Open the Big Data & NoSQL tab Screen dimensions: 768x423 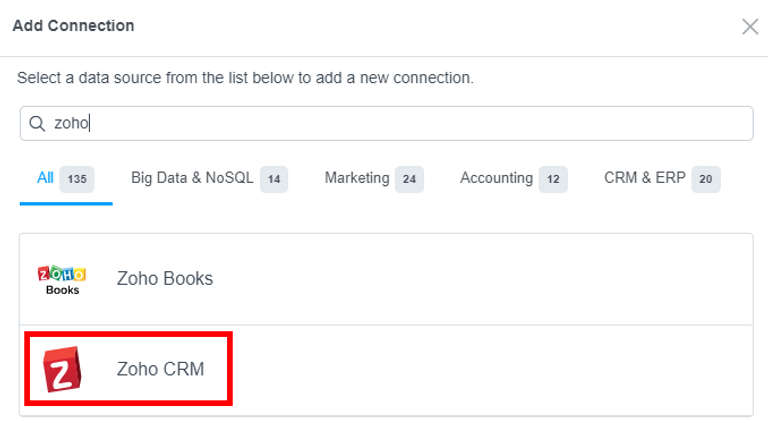tap(209, 179)
